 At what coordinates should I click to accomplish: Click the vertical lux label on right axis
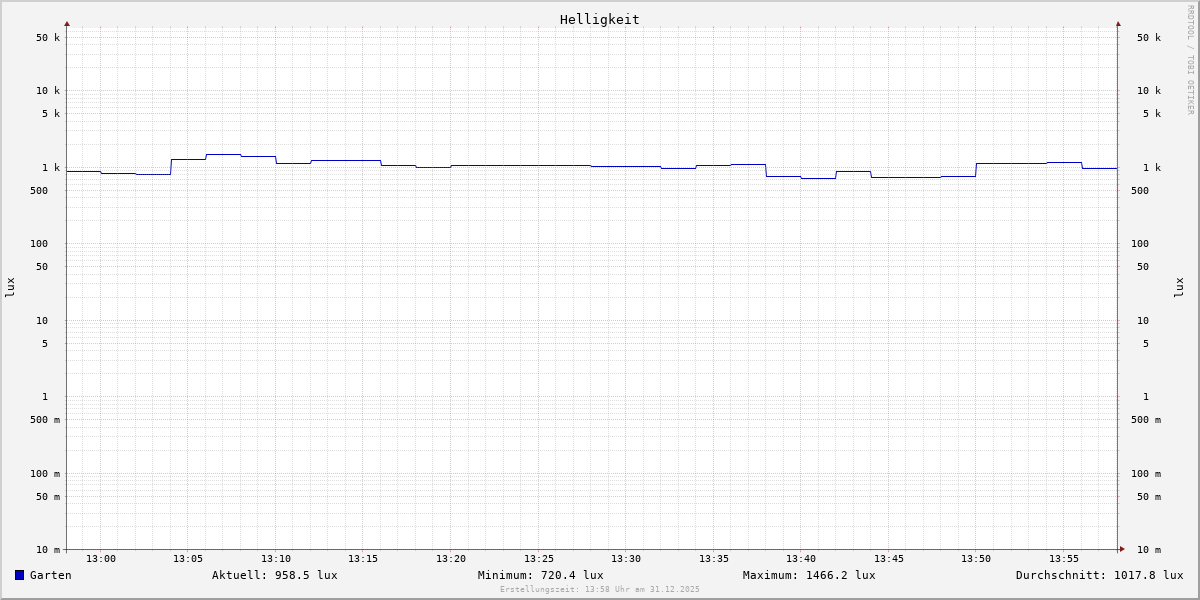(1180, 287)
